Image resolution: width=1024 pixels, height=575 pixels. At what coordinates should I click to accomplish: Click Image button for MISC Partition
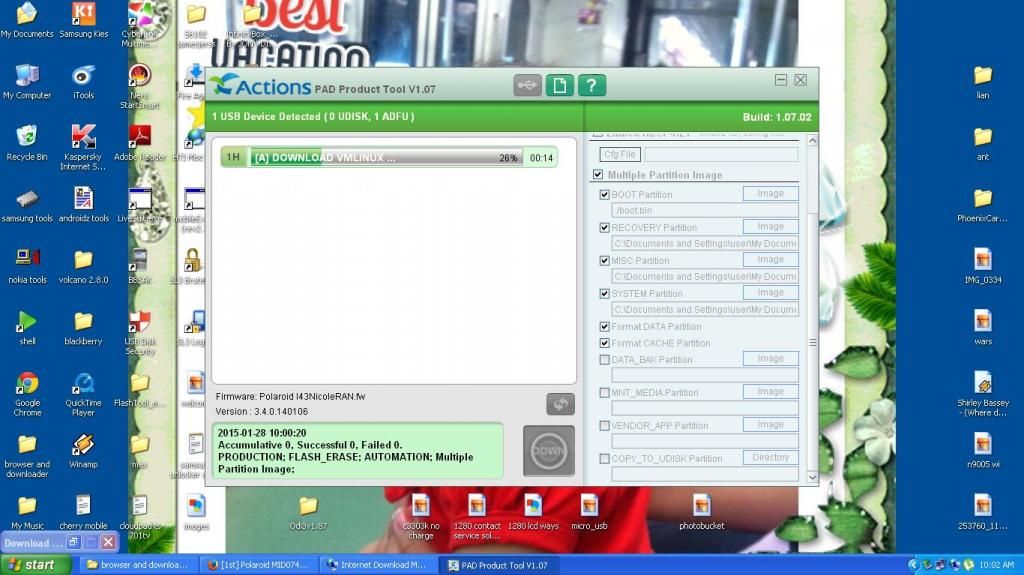[771, 259]
